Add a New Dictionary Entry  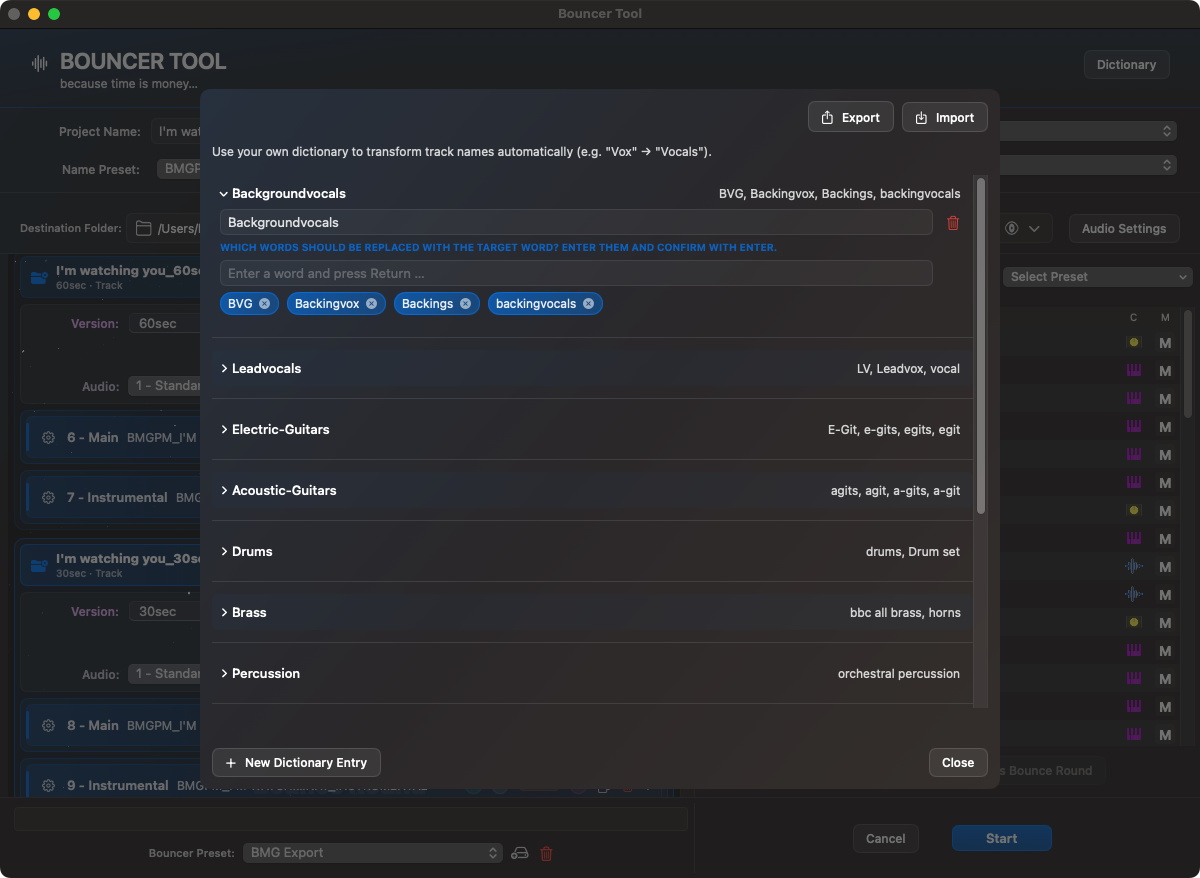click(296, 763)
